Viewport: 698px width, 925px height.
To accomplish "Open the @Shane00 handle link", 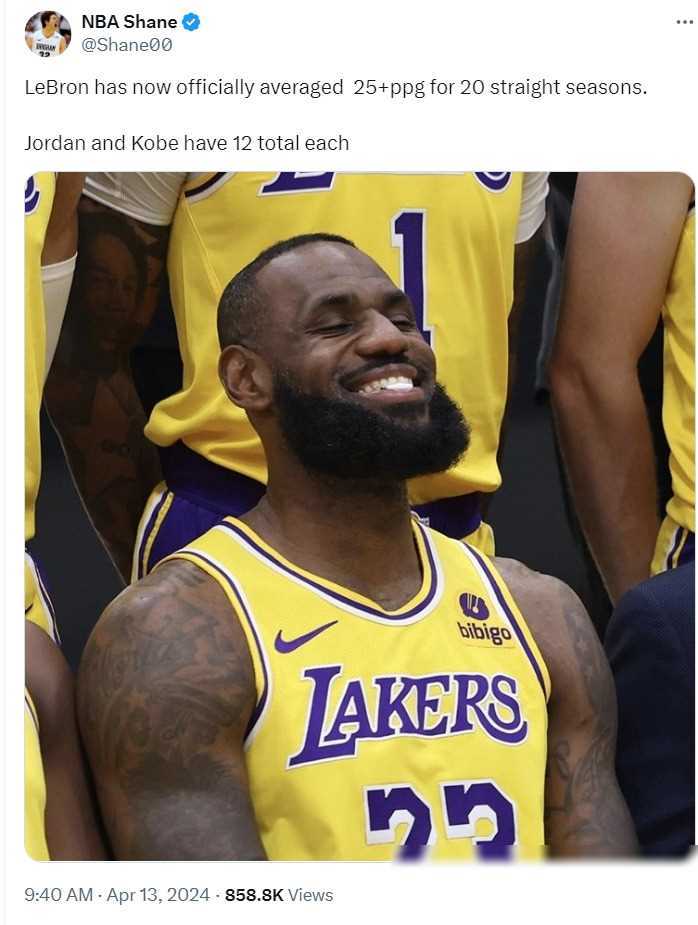I will click(x=126, y=45).
